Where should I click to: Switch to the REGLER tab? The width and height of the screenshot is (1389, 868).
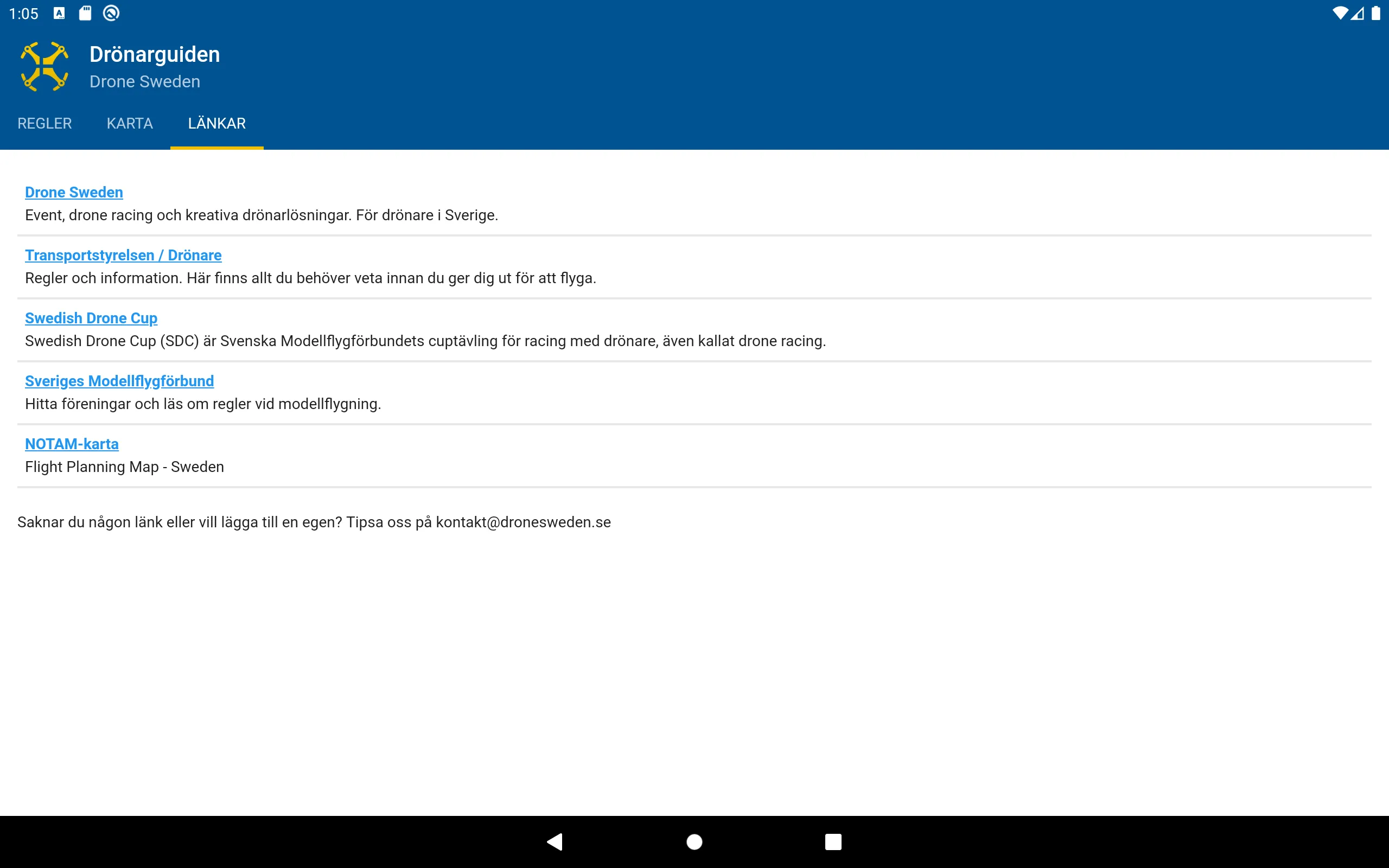coord(44,124)
